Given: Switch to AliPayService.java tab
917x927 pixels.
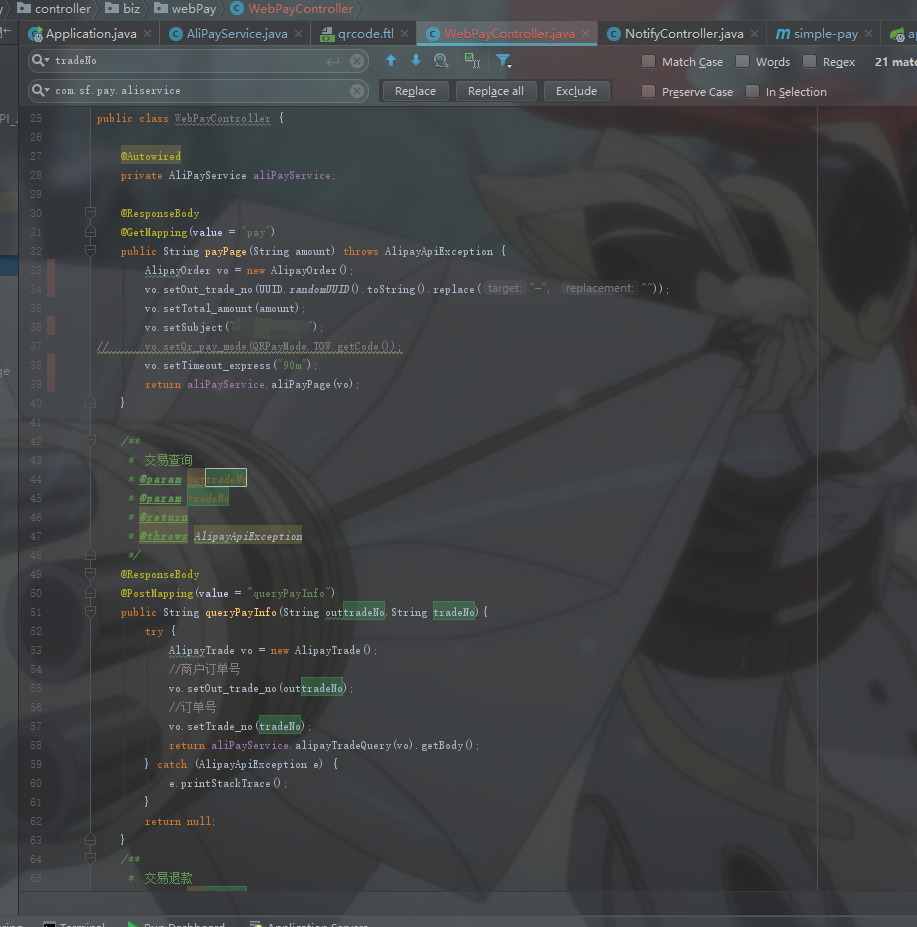Looking at the screenshot, I should tap(236, 34).
